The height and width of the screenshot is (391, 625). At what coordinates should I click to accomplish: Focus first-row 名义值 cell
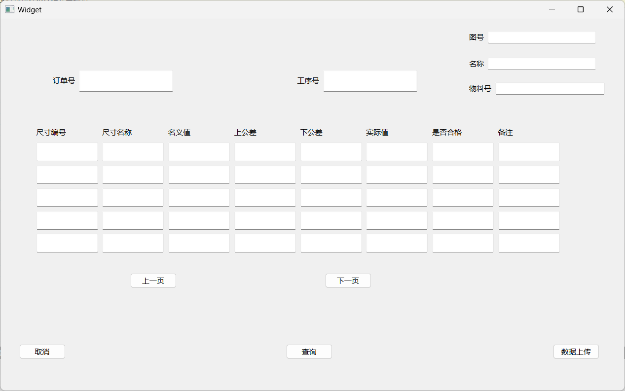[x=199, y=152]
